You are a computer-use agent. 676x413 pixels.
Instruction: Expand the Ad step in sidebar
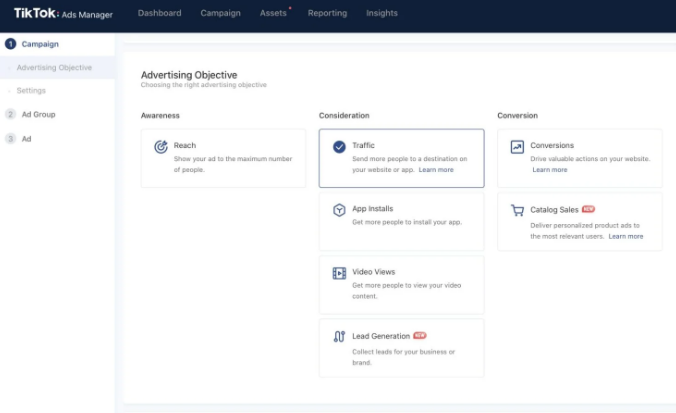(x=26, y=138)
